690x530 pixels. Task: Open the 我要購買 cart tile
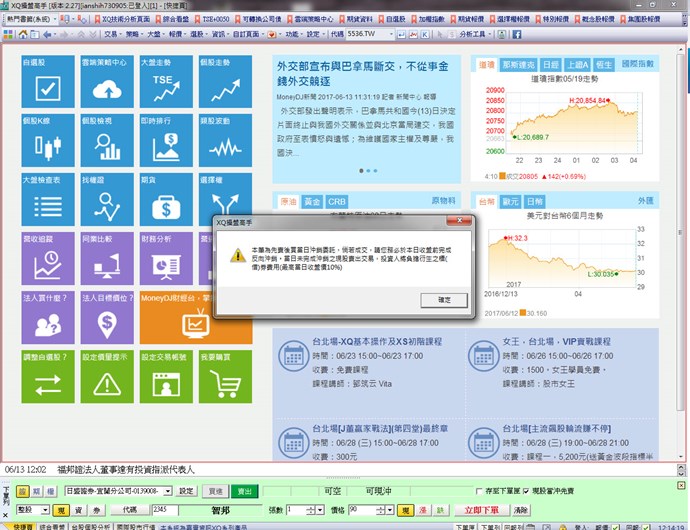click(x=225, y=376)
